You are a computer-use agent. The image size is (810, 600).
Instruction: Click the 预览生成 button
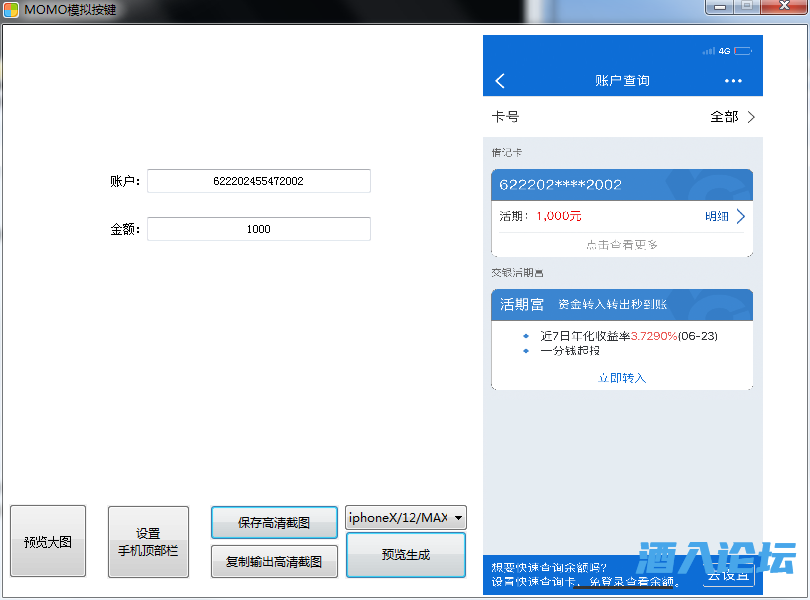405,555
